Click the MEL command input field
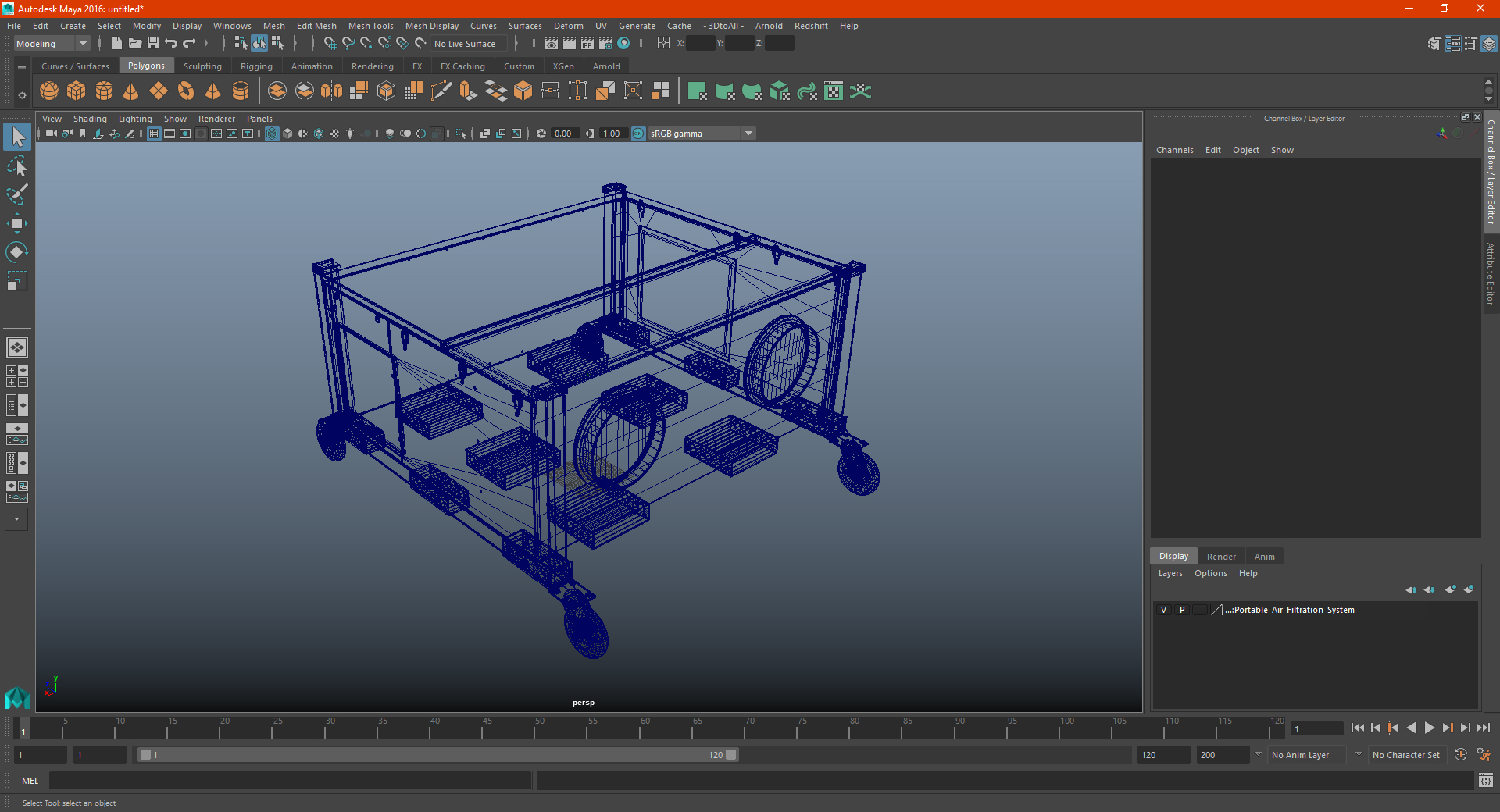The image size is (1500, 812). tap(290, 780)
